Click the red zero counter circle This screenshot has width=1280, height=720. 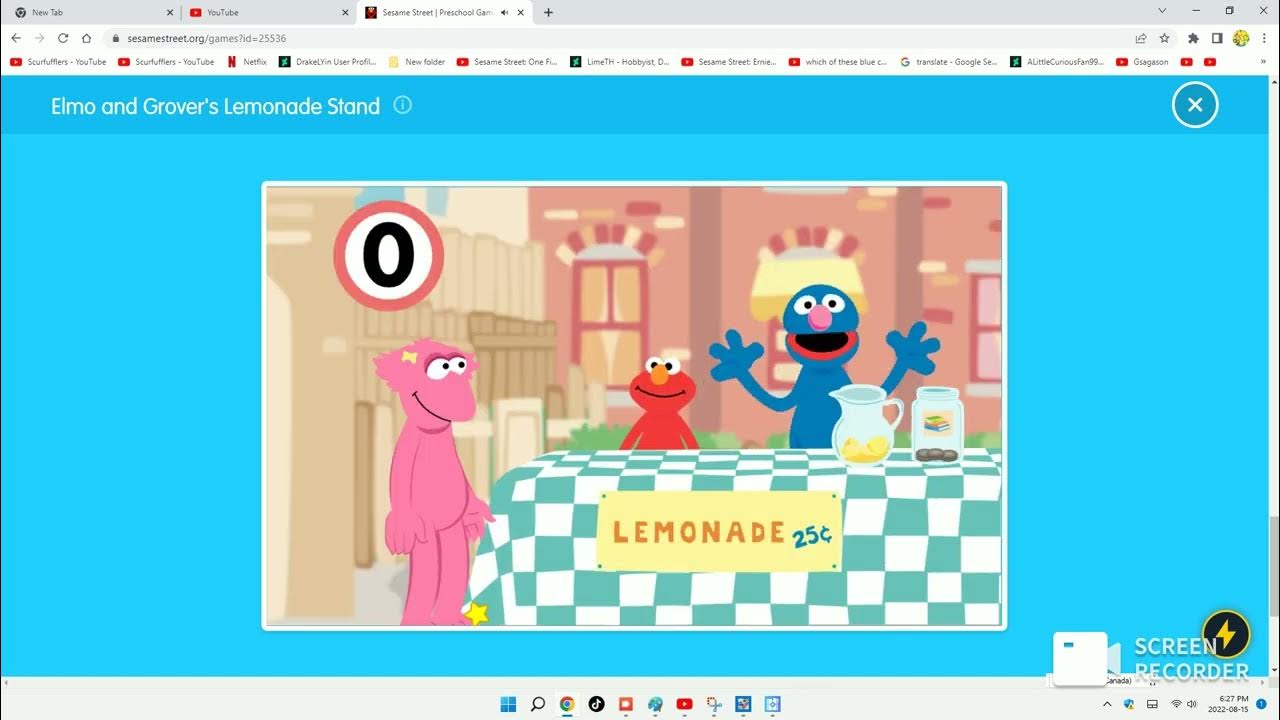[x=388, y=255]
